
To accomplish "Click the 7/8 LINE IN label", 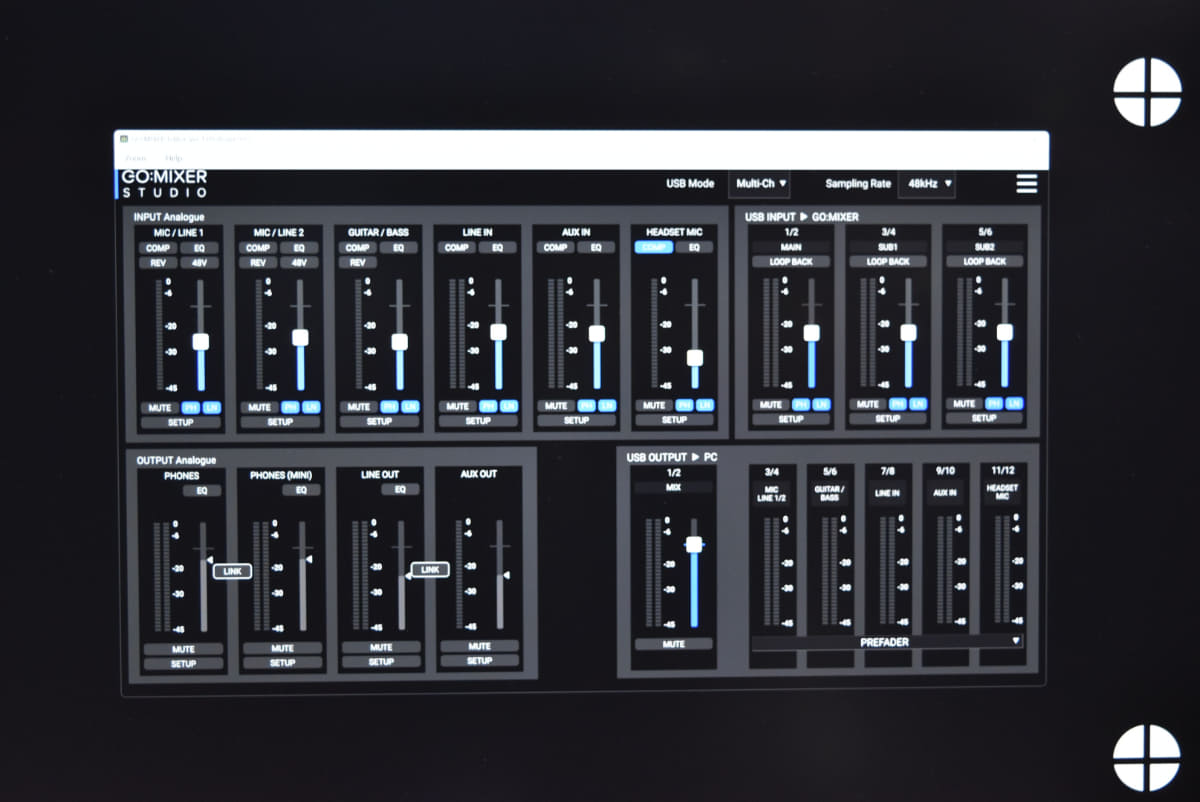I will [887, 492].
